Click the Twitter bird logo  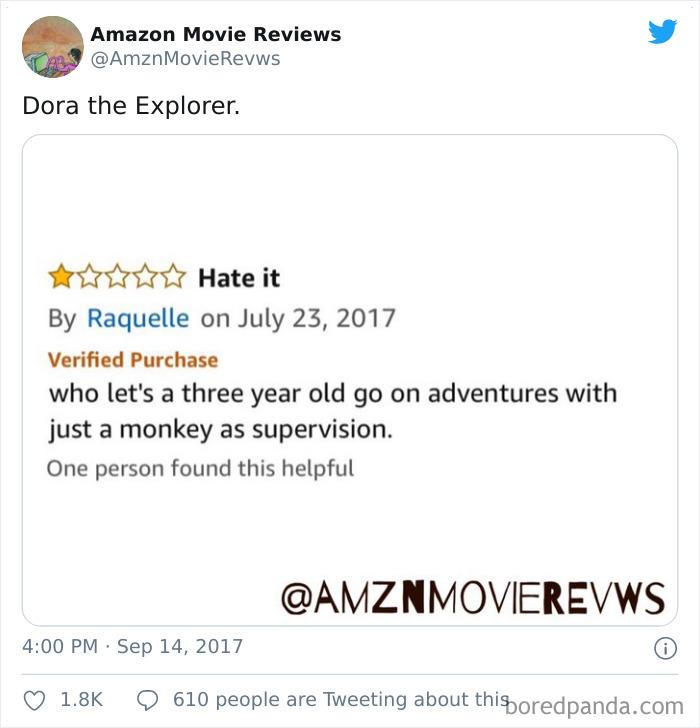662,32
